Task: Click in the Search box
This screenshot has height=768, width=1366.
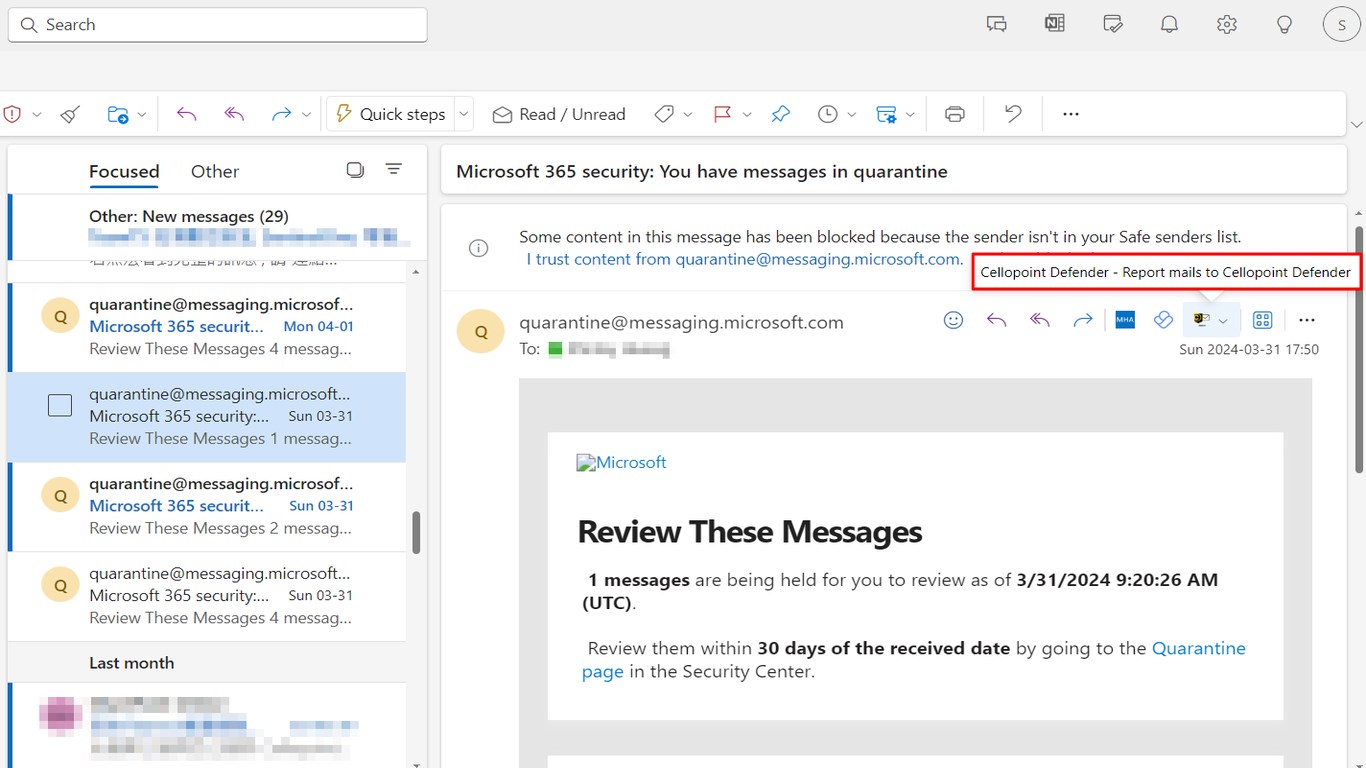Action: [x=218, y=25]
